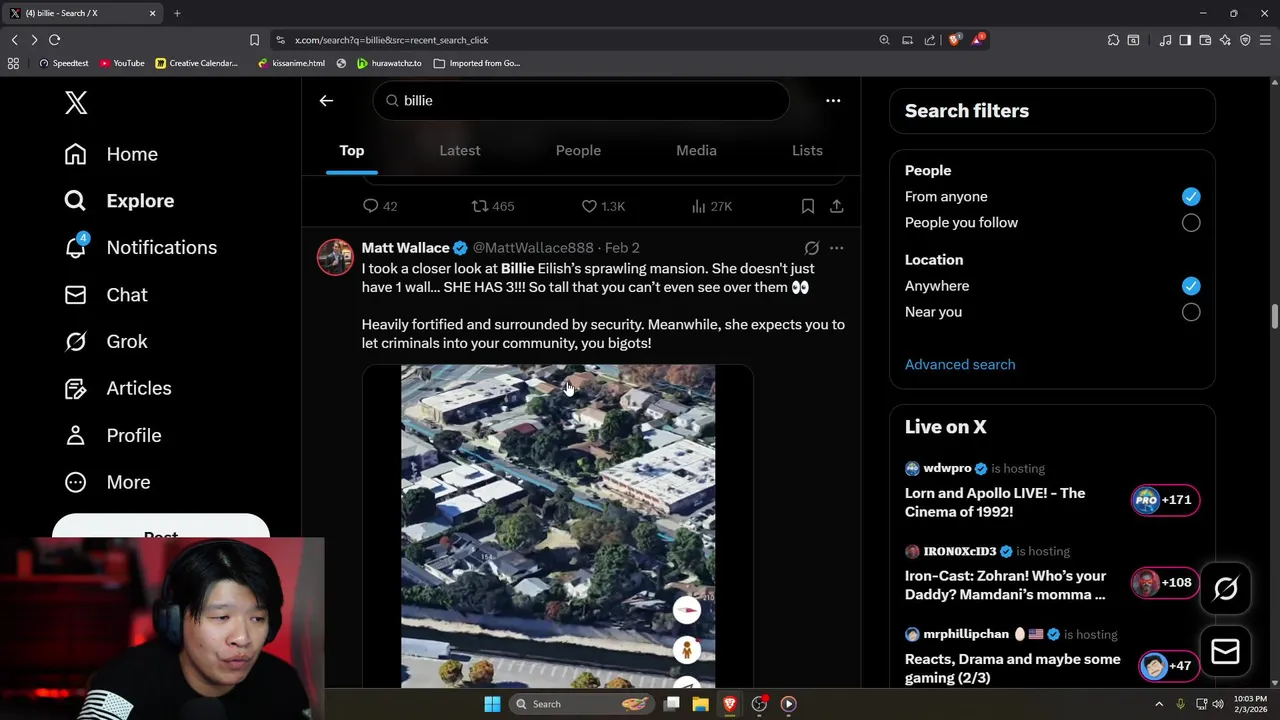1280x720 pixels.
Task: Switch to the Lists tab
Action: coord(807,151)
